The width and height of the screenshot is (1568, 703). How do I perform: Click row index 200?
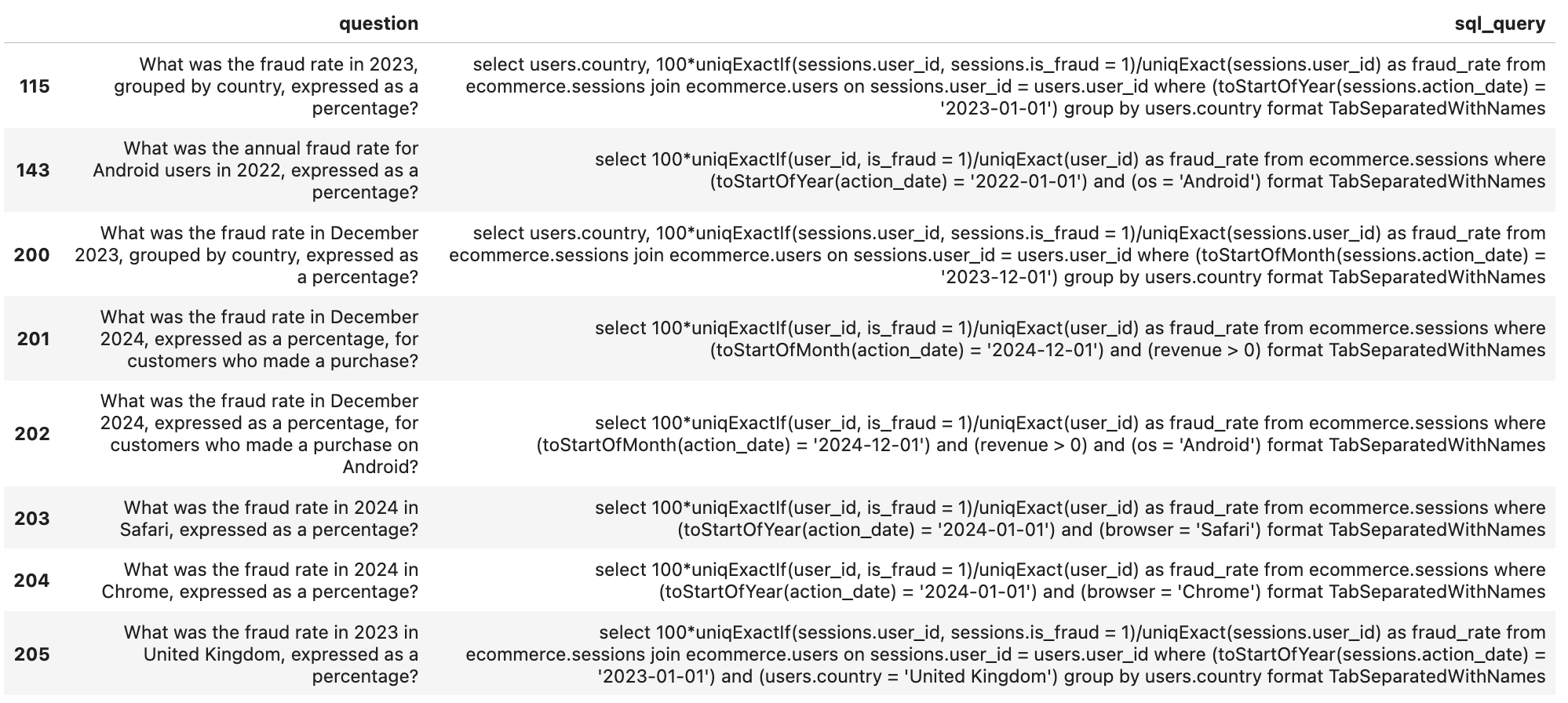[x=31, y=255]
